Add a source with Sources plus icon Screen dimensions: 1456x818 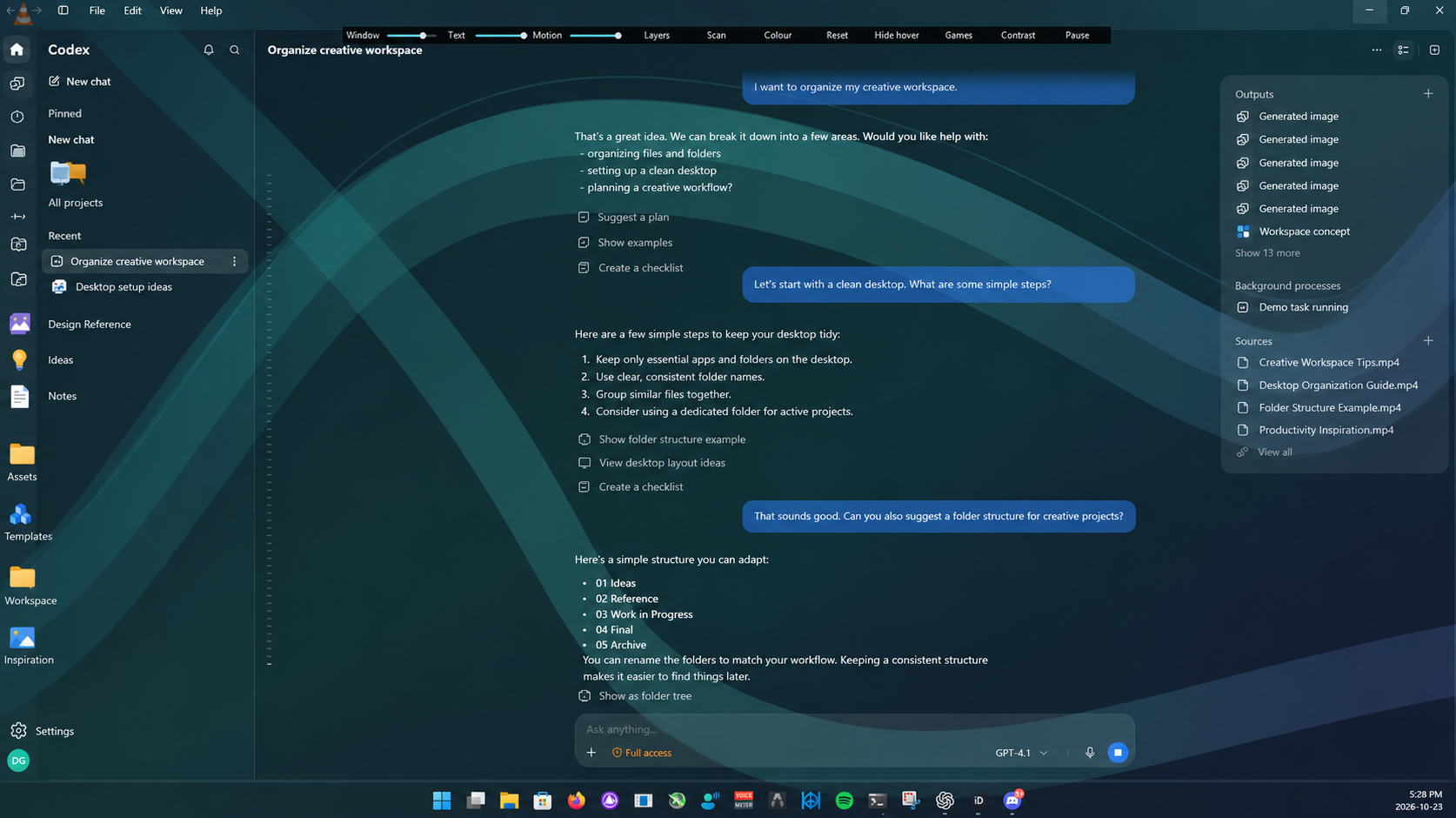1428,341
